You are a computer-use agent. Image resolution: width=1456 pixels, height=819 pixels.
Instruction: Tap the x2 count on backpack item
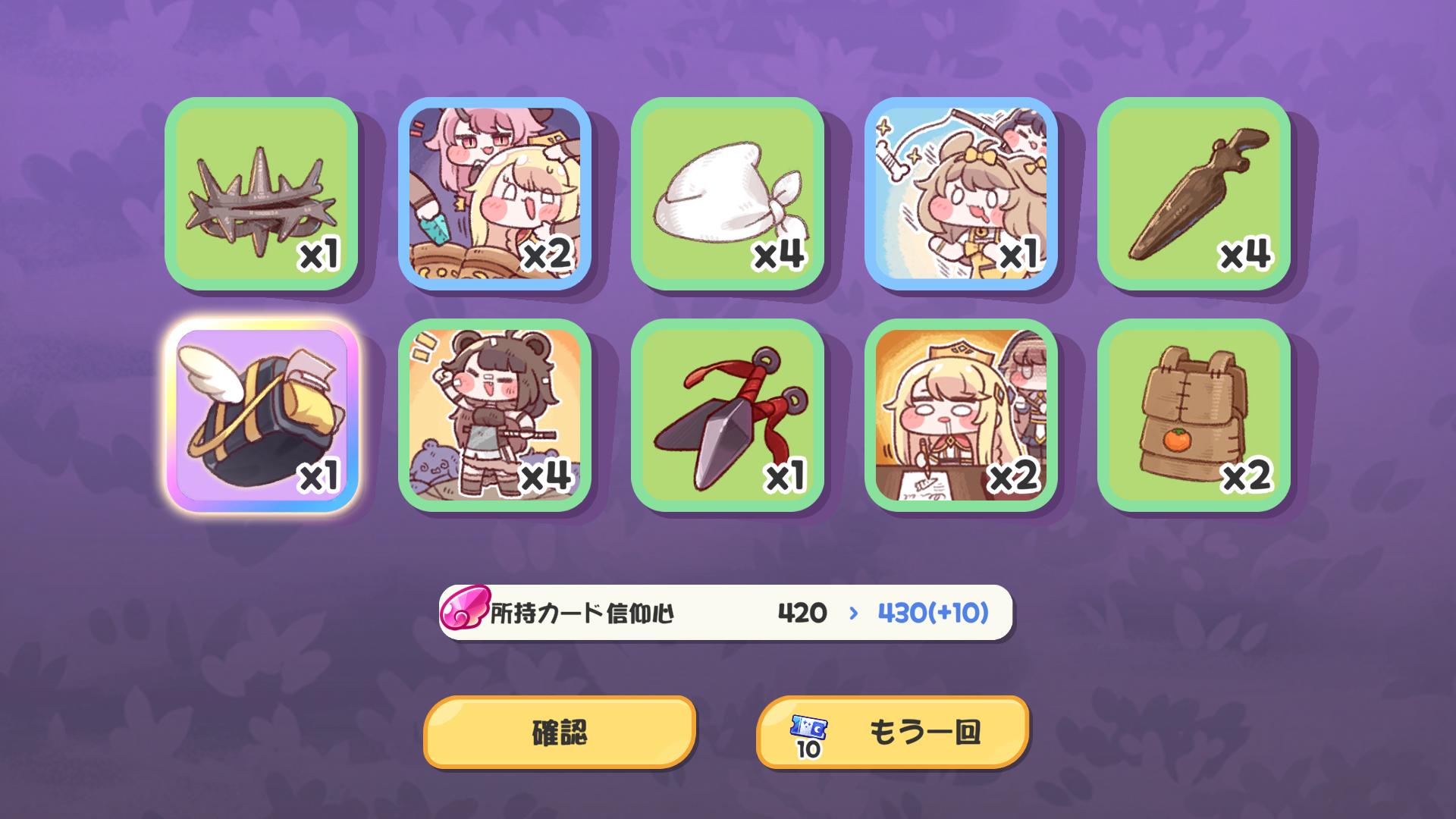[1246, 476]
